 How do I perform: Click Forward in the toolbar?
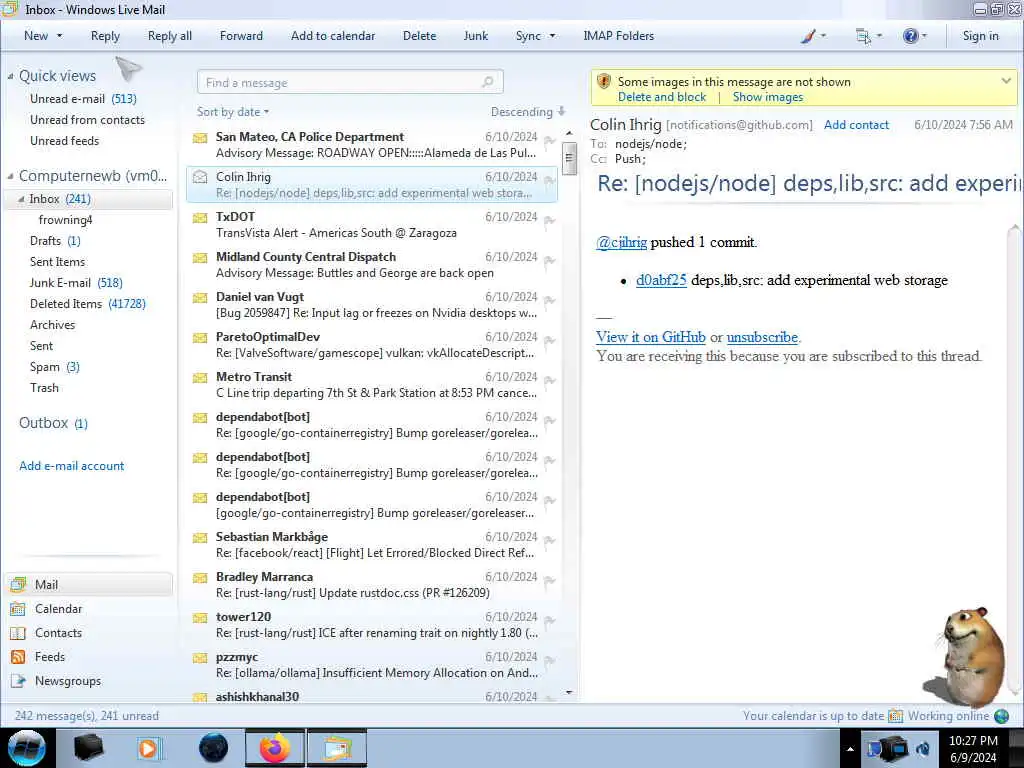241,36
